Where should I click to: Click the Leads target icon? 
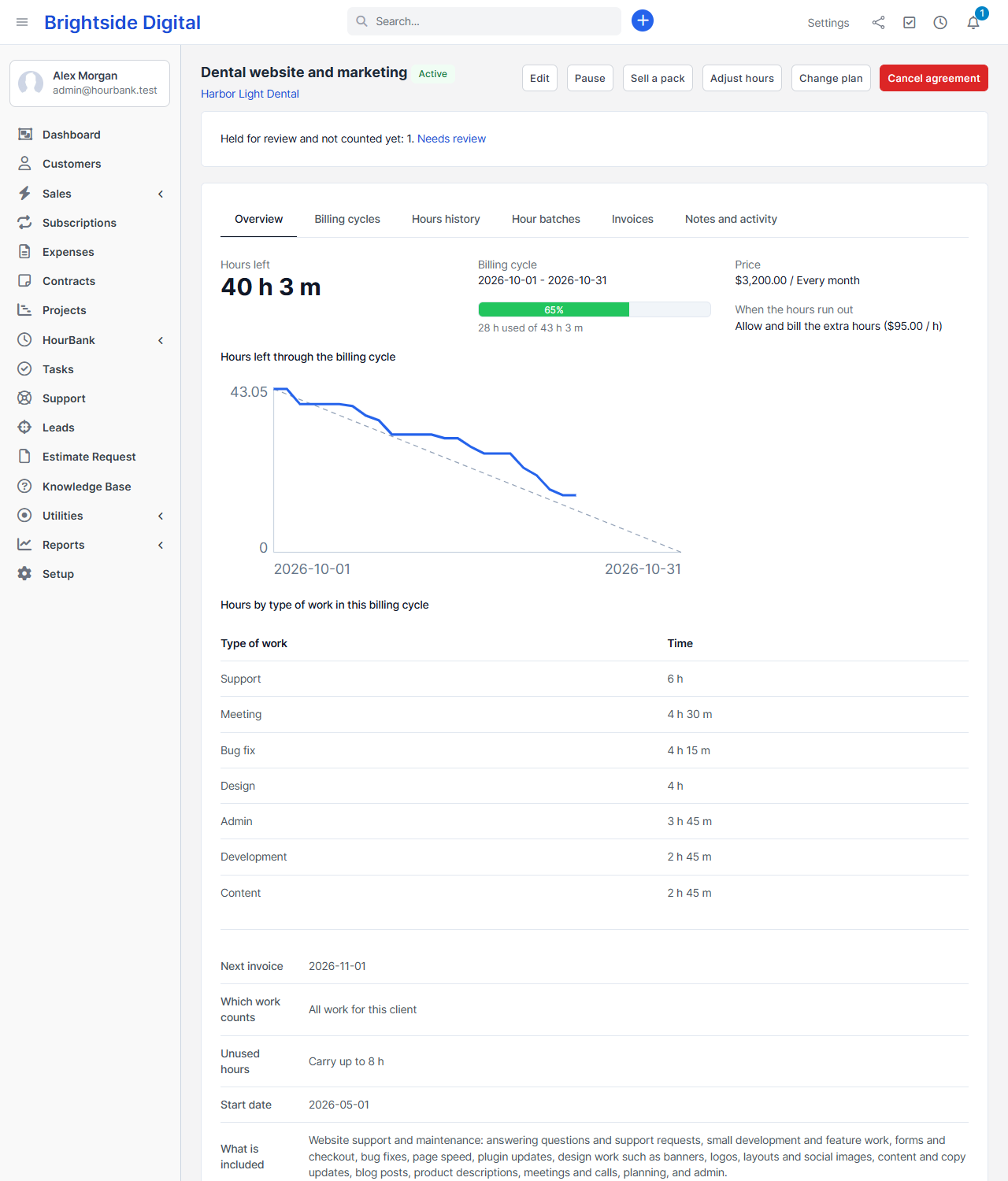[x=25, y=428]
